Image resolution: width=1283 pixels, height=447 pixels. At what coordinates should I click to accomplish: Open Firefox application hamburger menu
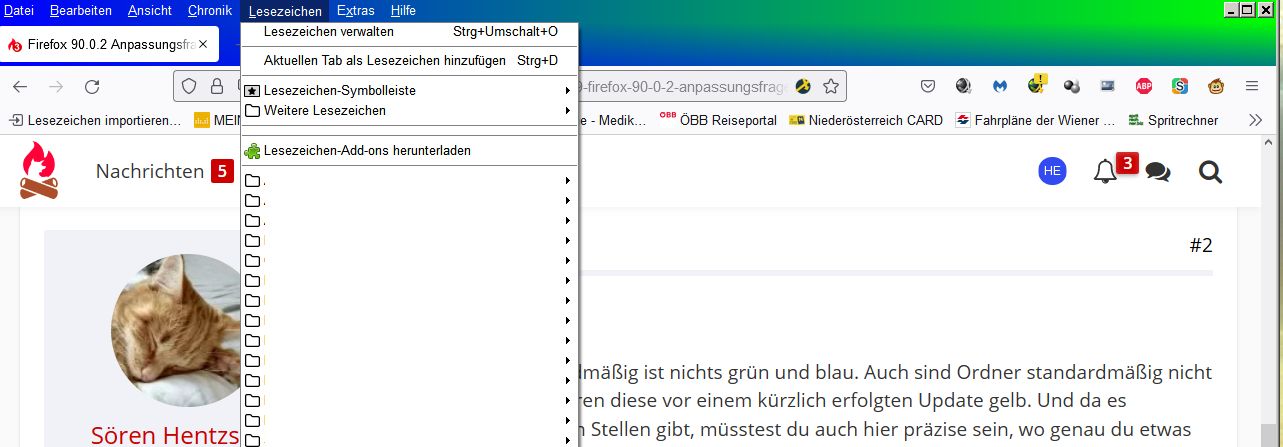(x=1252, y=86)
